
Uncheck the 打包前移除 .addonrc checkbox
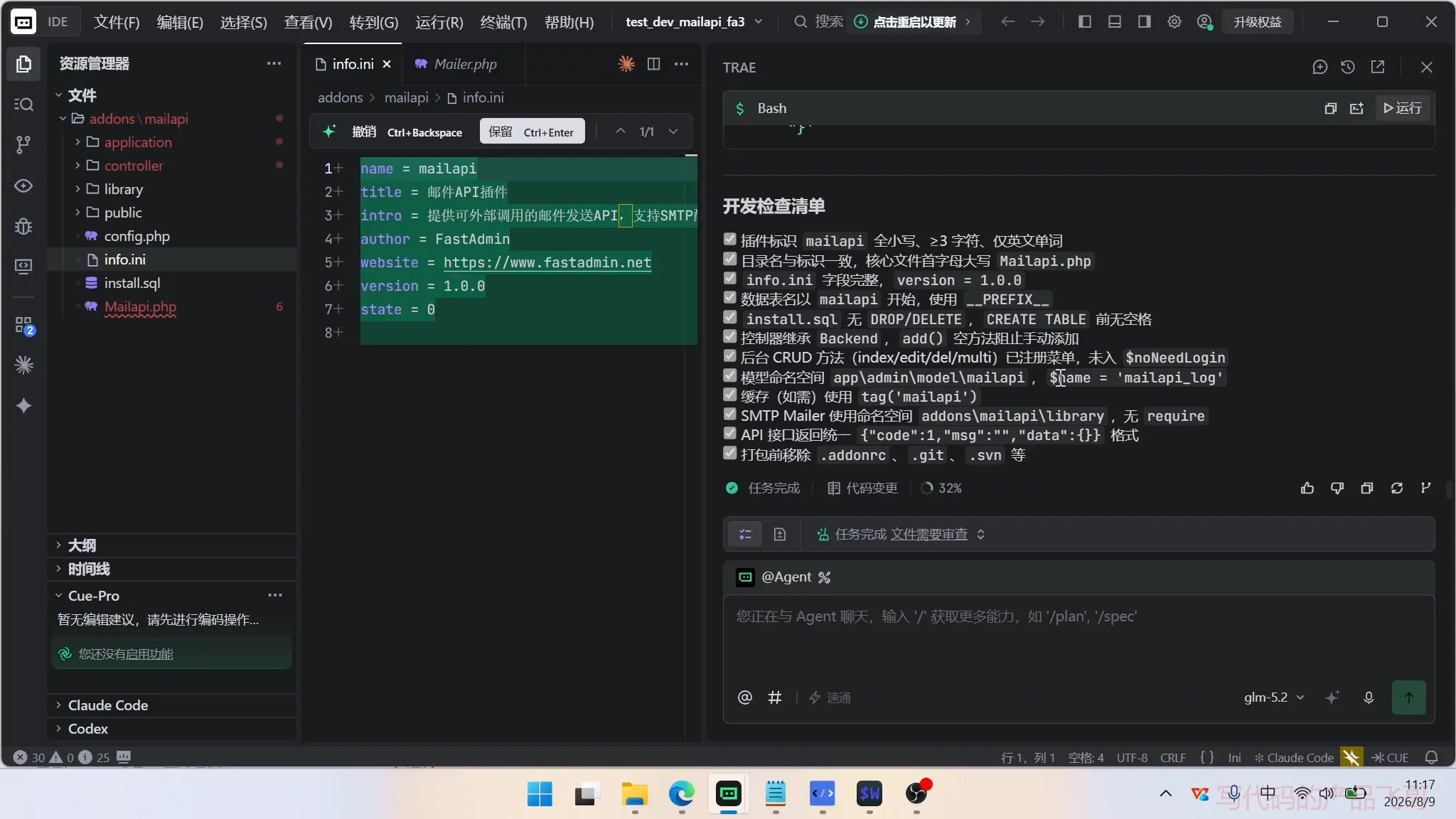[730, 453]
